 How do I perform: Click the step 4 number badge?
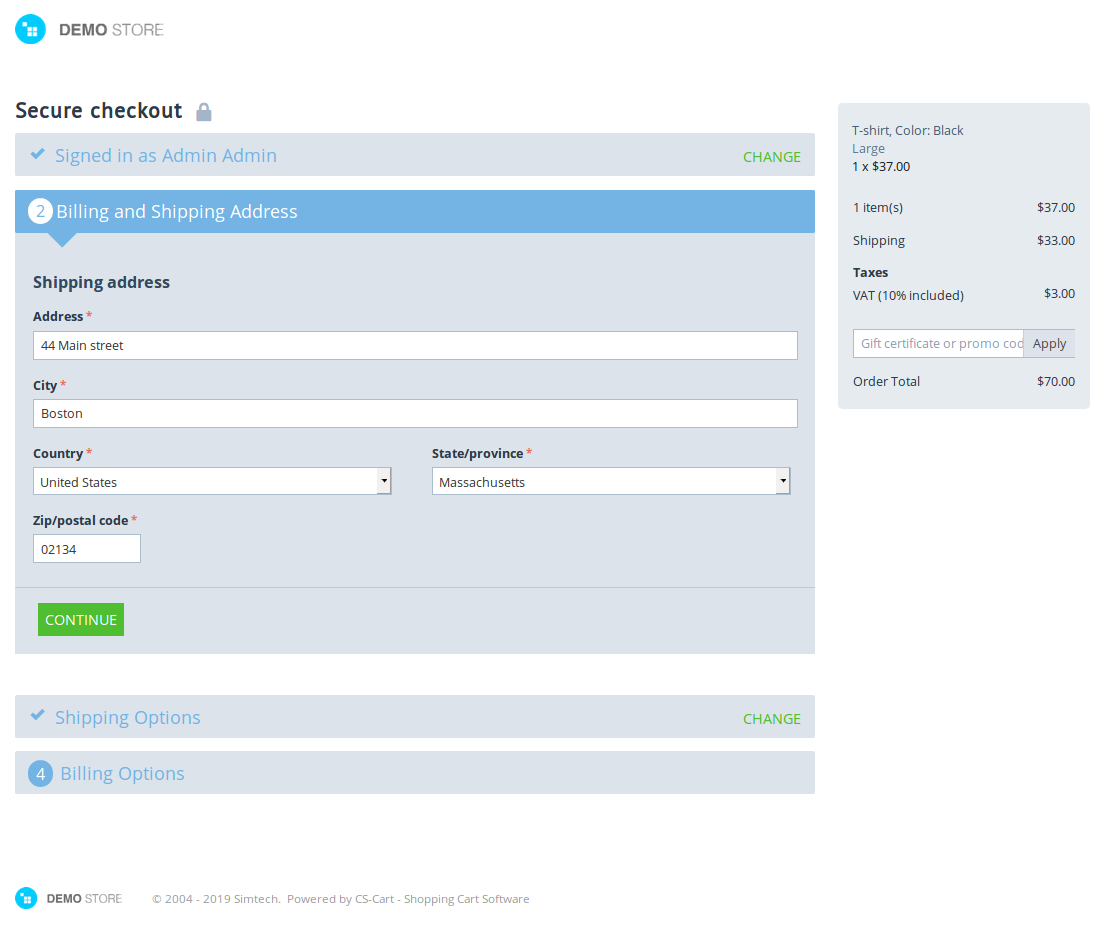[x=40, y=774]
